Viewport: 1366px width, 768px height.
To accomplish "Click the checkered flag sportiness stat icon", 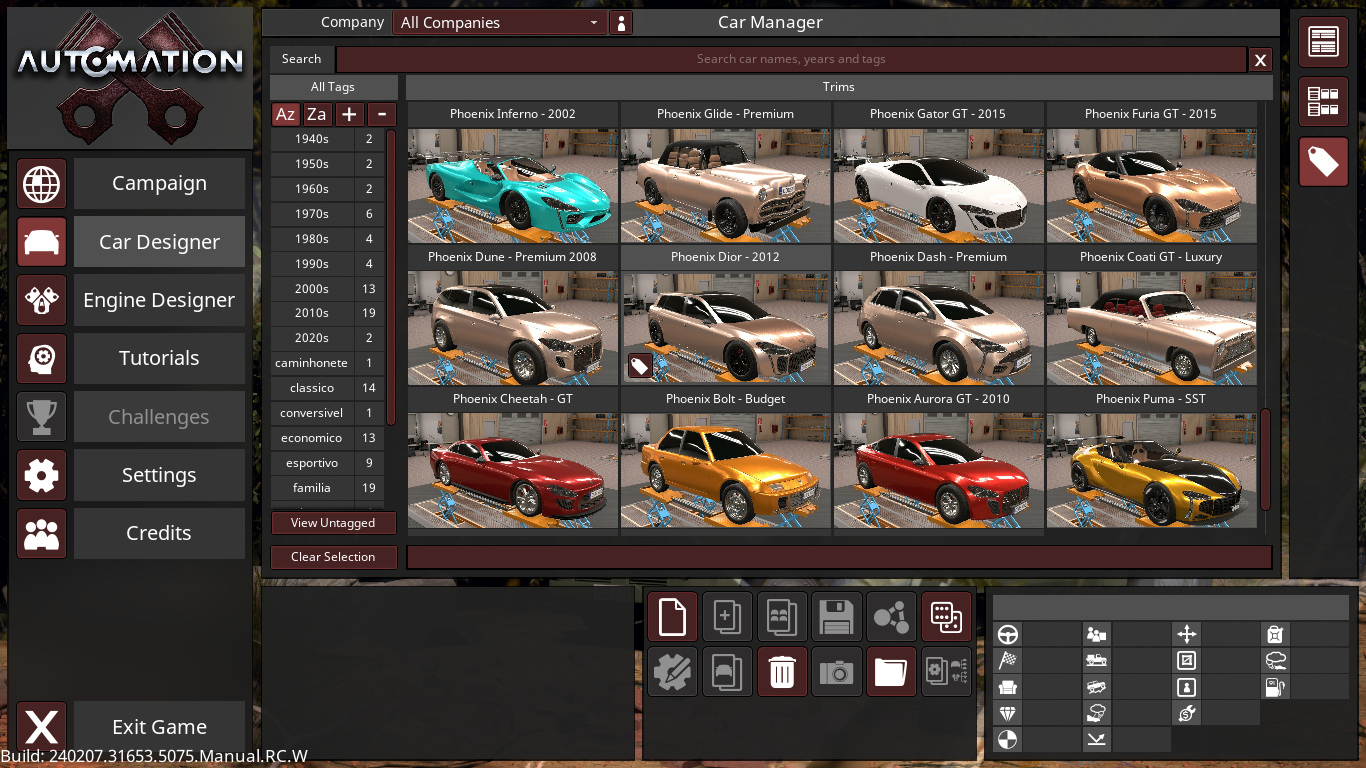I will pos(1008,660).
